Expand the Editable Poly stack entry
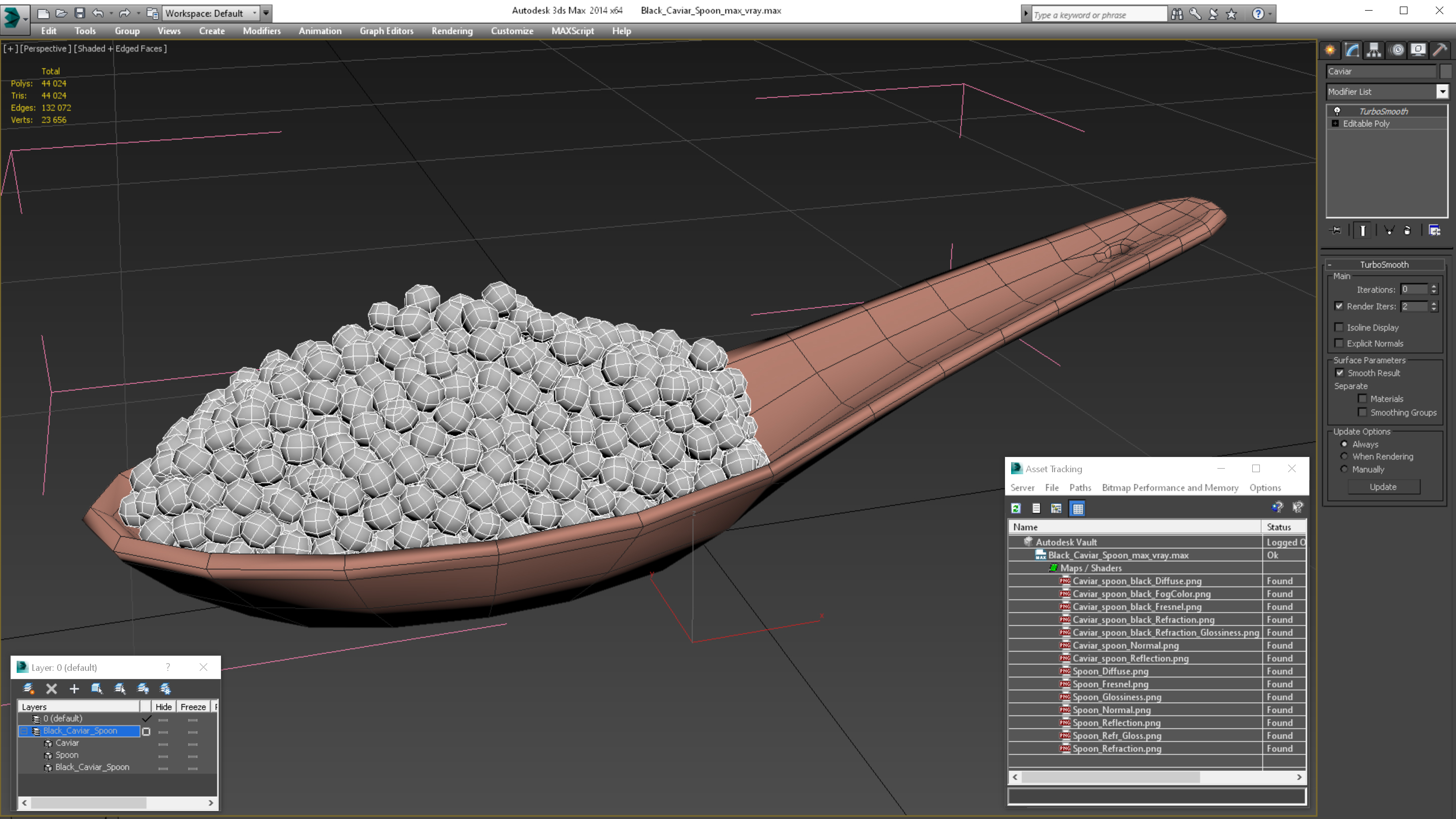1456x819 pixels. 1335,123
